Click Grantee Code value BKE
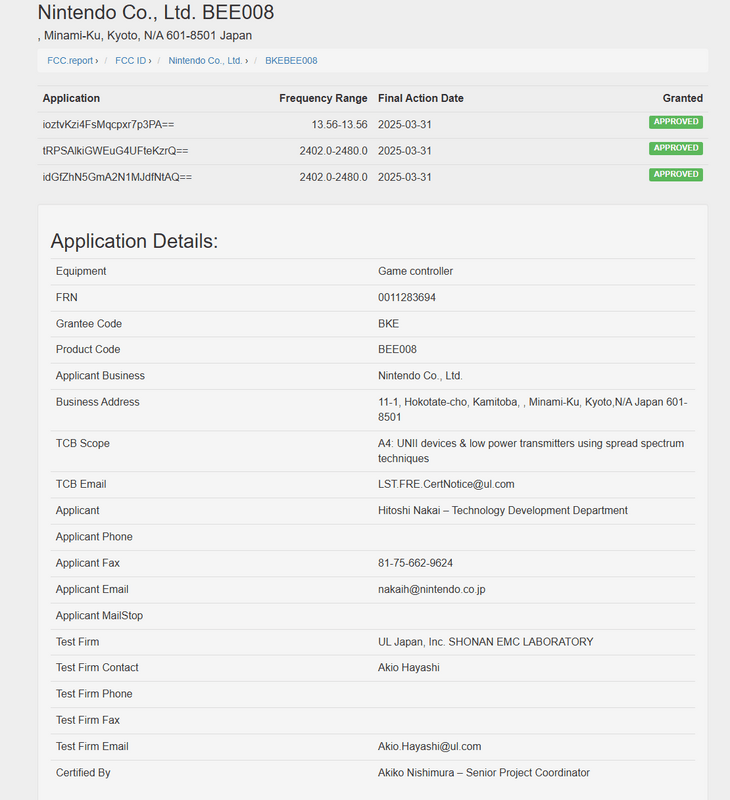The width and height of the screenshot is (730, 800). [x=388, y=324]
